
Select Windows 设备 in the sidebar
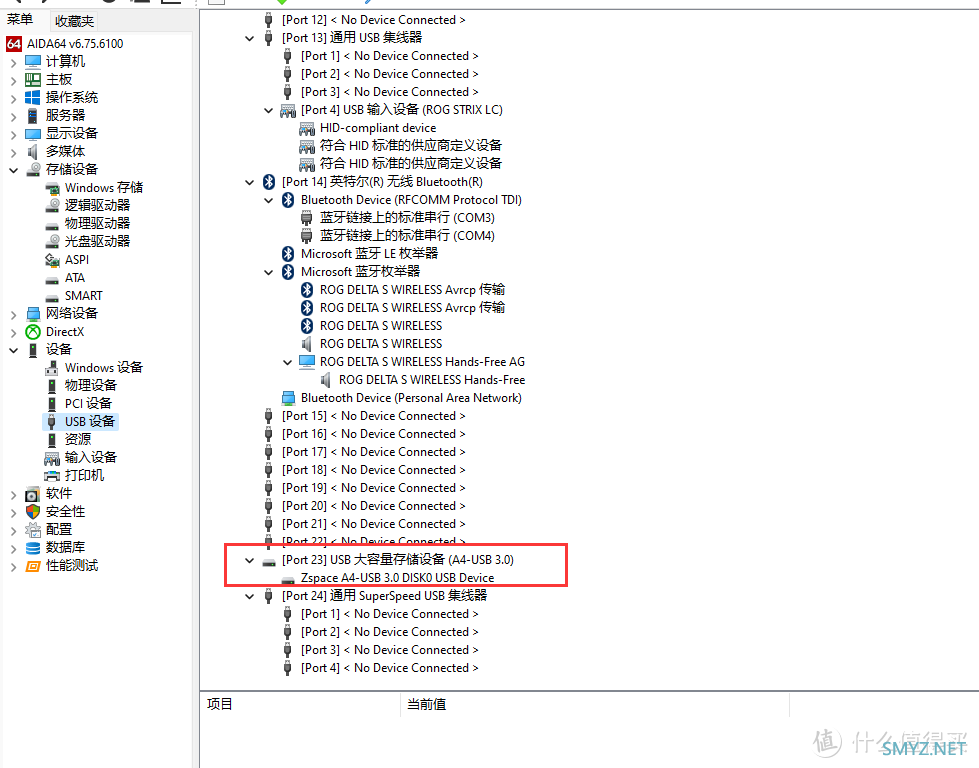pos(104,367)
